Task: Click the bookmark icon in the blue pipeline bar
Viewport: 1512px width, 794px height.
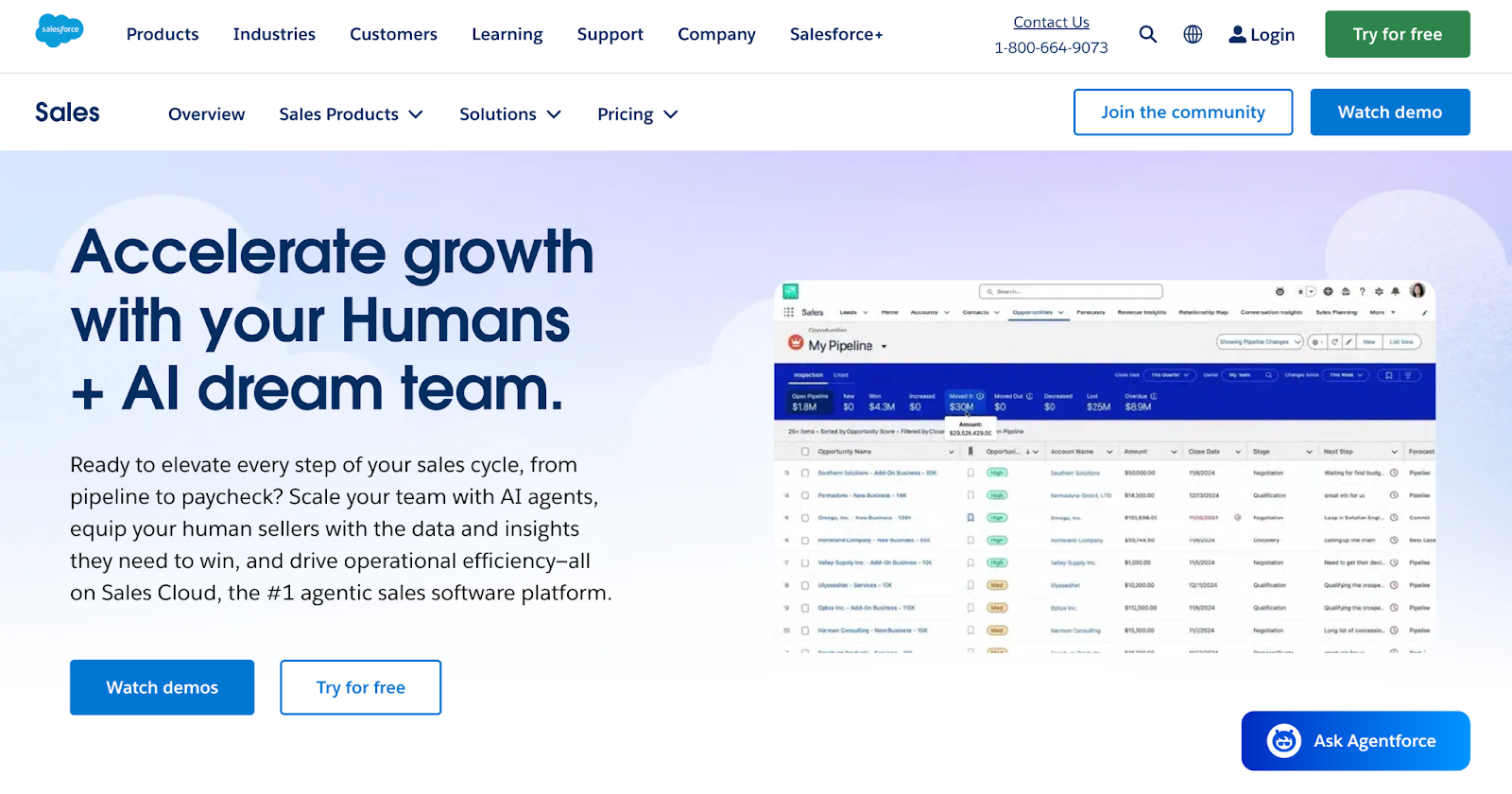Action: pyautogui.click(x=1389, y=375)
